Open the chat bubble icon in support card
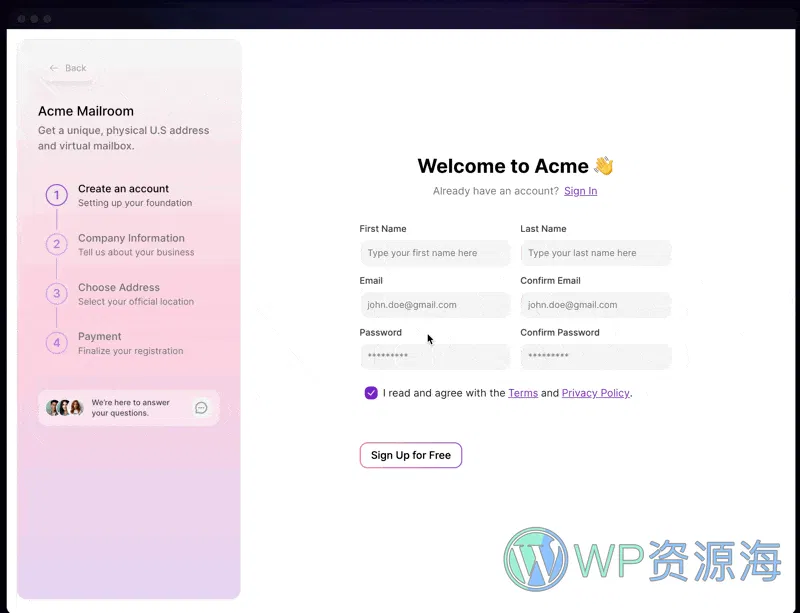 pos(201,408)
